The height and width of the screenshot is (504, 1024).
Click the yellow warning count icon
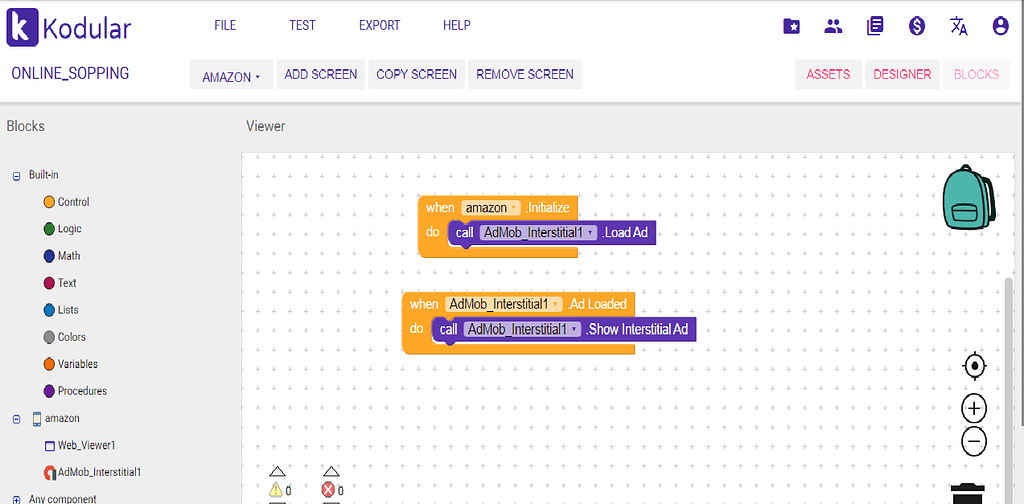tap(276, 490)
